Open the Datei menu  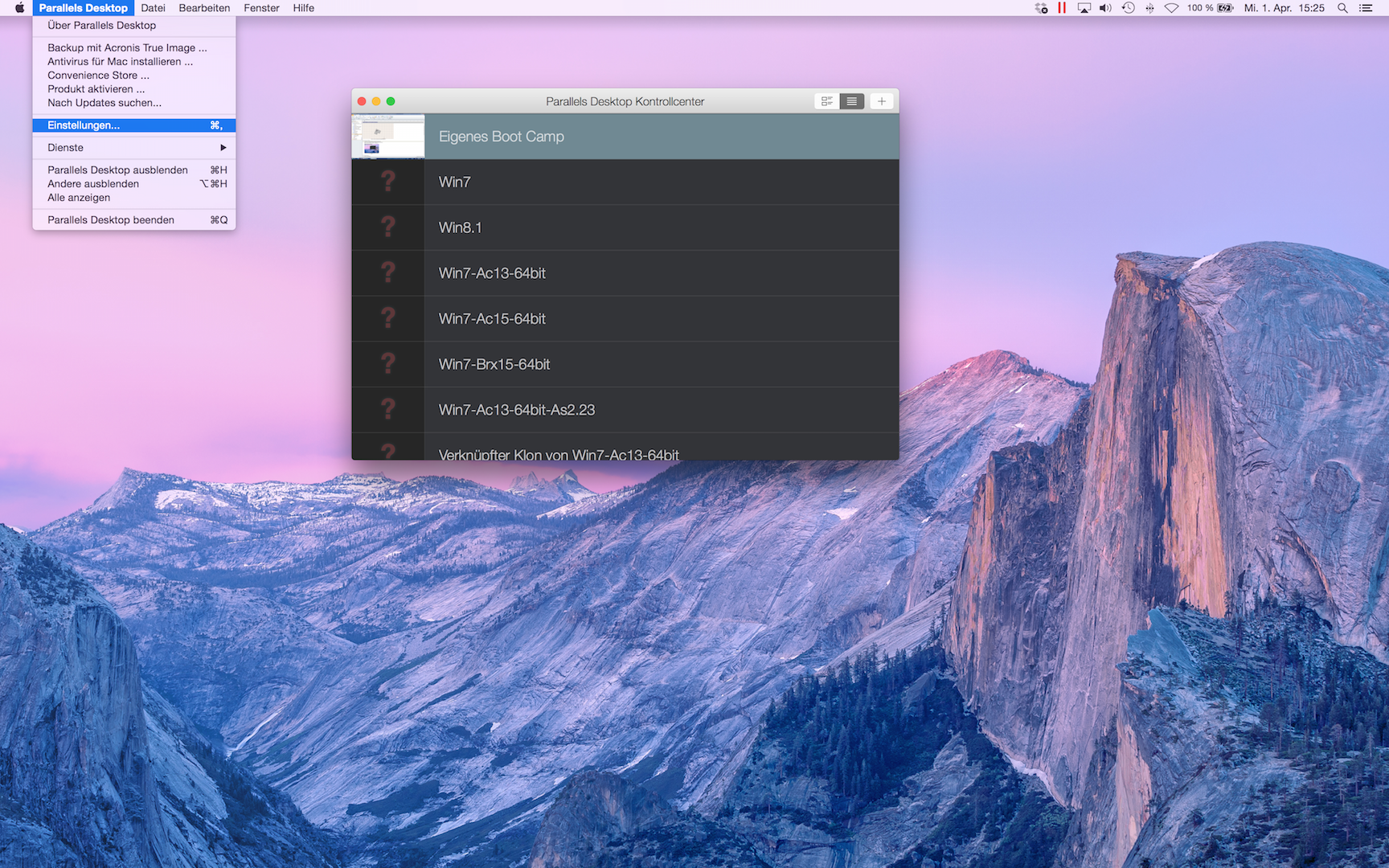[153, 8]
